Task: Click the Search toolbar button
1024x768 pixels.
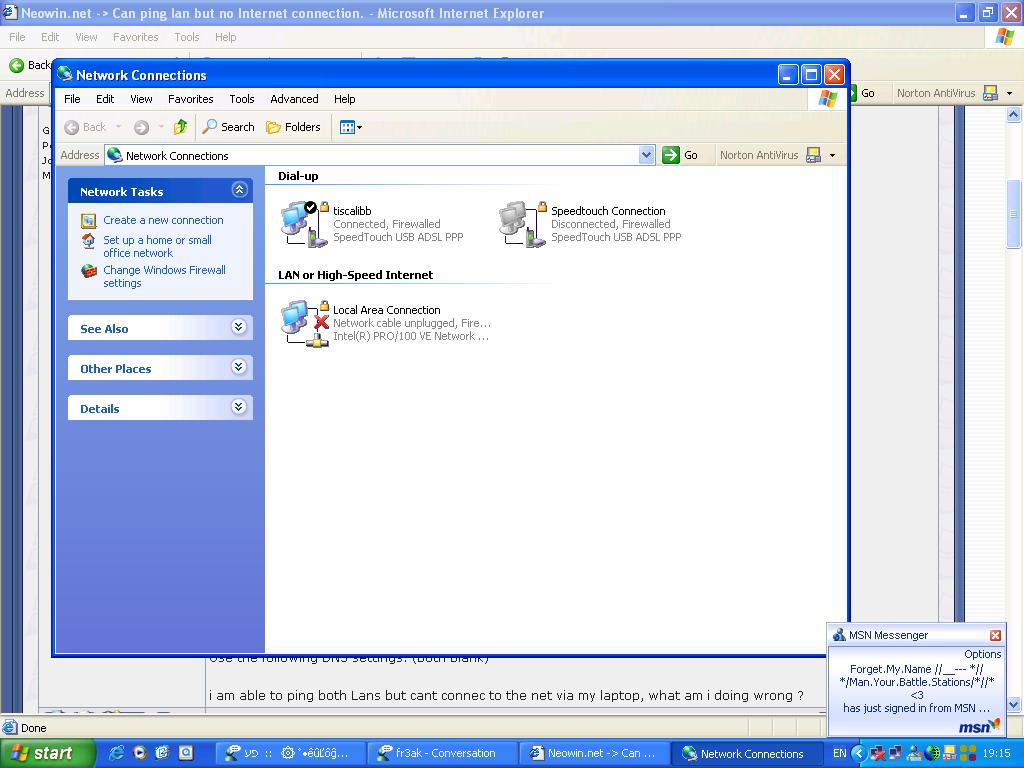Action: [x=229, y=127]
